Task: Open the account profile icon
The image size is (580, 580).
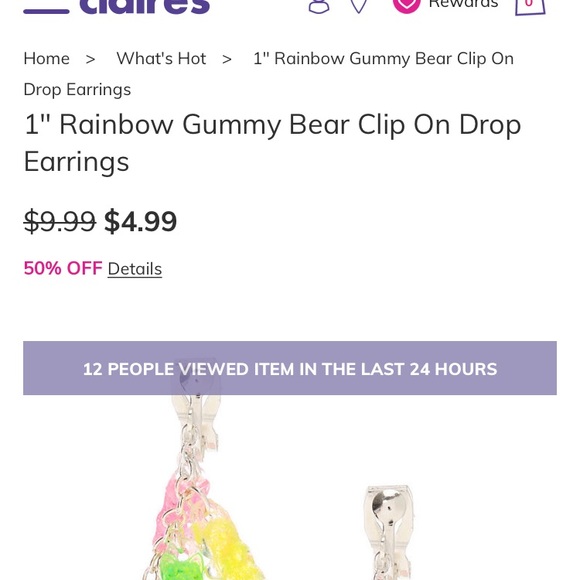Action: tap(319, 7)
